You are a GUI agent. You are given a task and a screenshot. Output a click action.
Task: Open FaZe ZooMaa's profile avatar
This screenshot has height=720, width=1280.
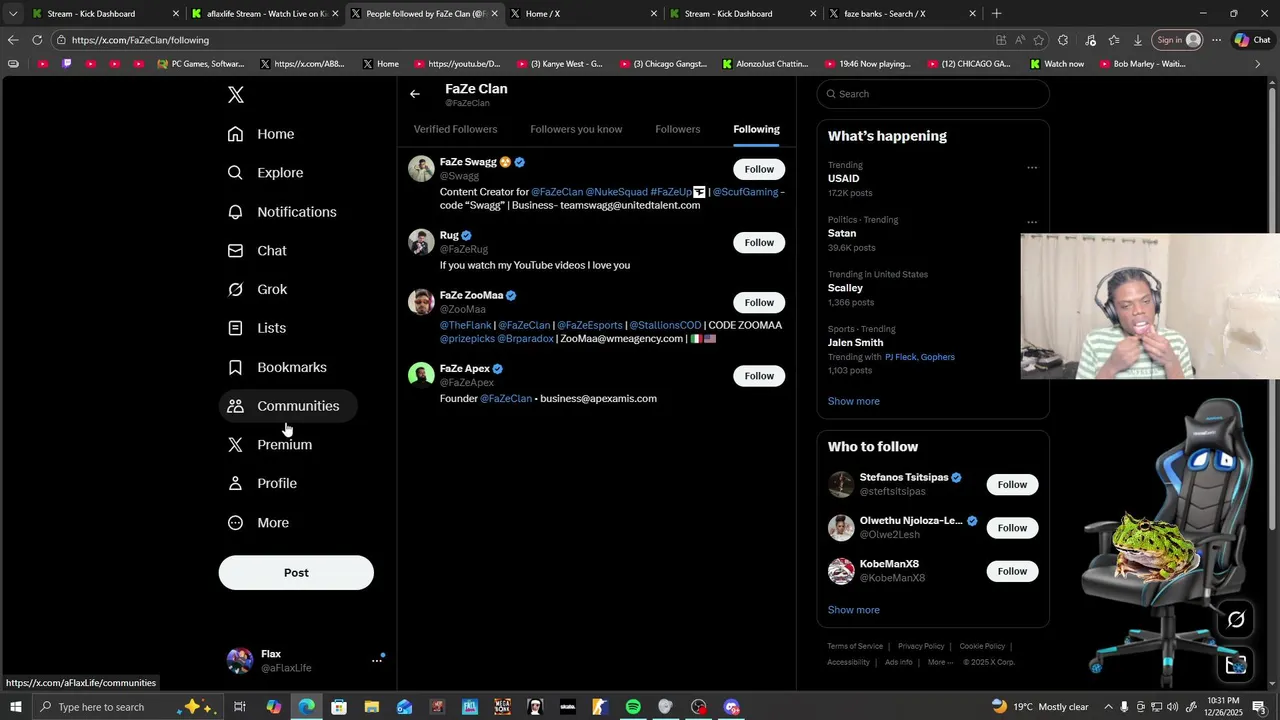[x=421, y=302]
